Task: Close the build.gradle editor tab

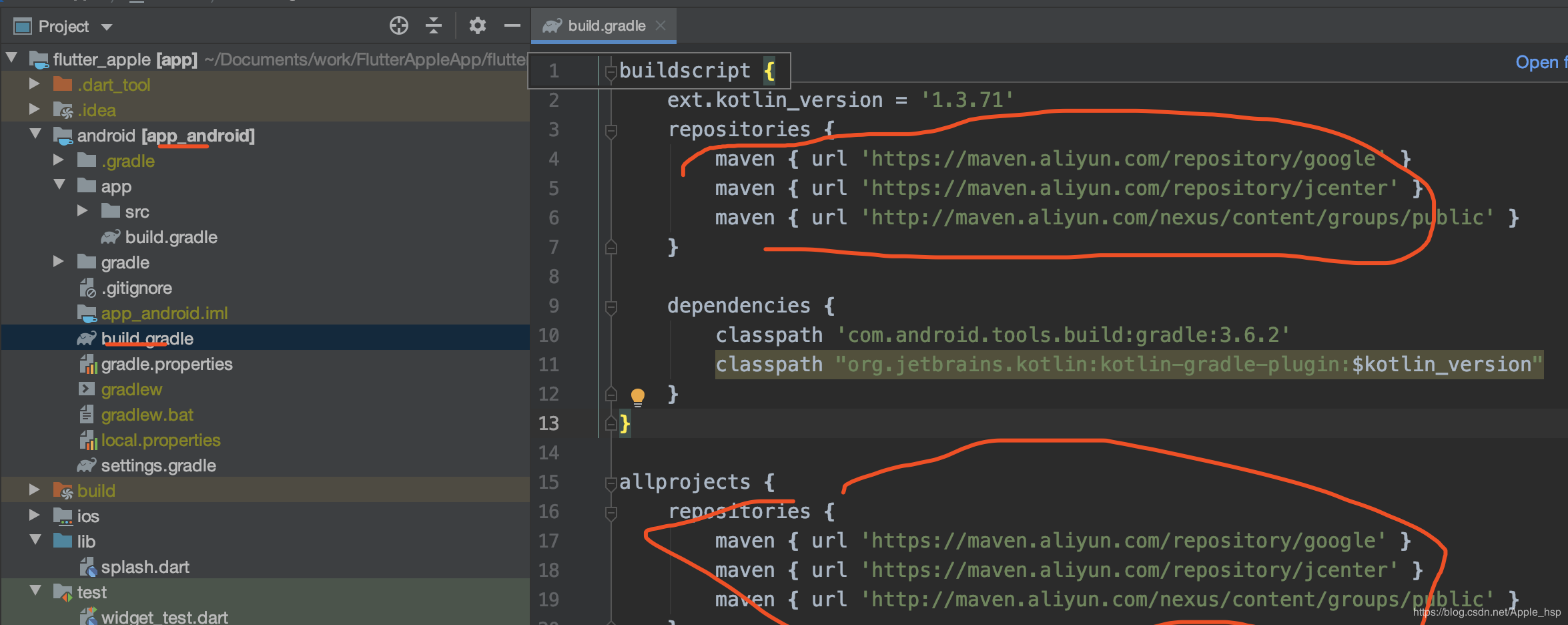Action: pos(661,25)
